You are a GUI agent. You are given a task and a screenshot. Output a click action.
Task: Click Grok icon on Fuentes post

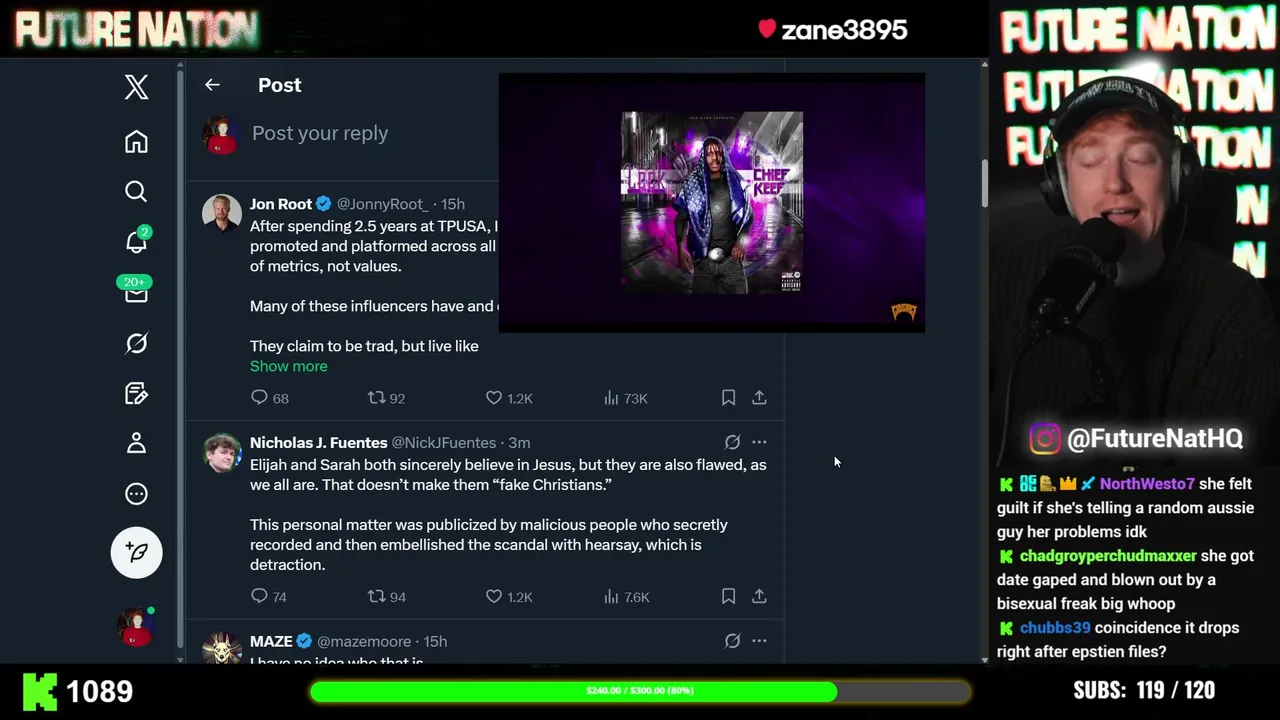click(x=732, y=442)
